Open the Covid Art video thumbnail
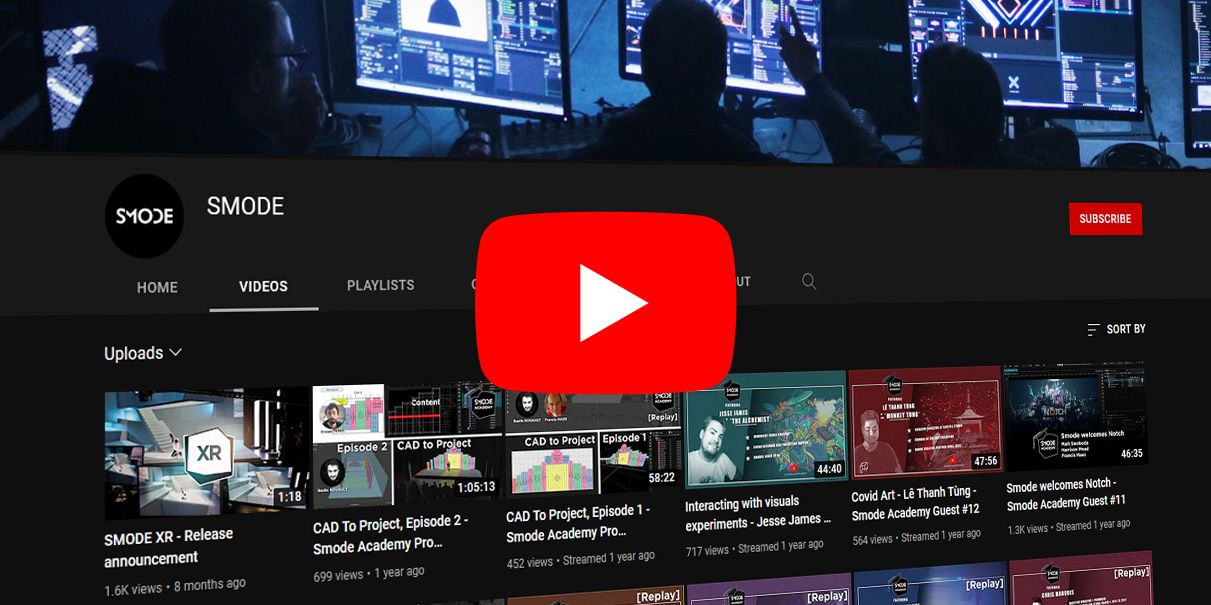This screenshot has height=605, width=1211. (925, 420)
